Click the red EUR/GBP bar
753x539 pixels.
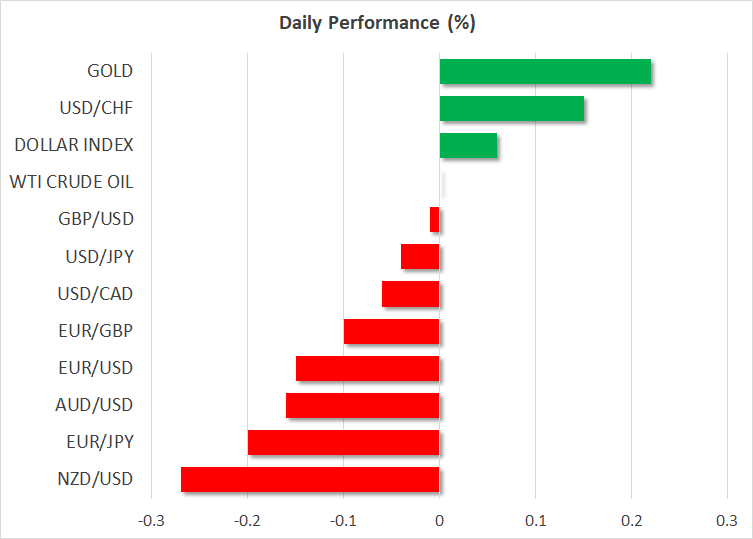tap(391, 331)
